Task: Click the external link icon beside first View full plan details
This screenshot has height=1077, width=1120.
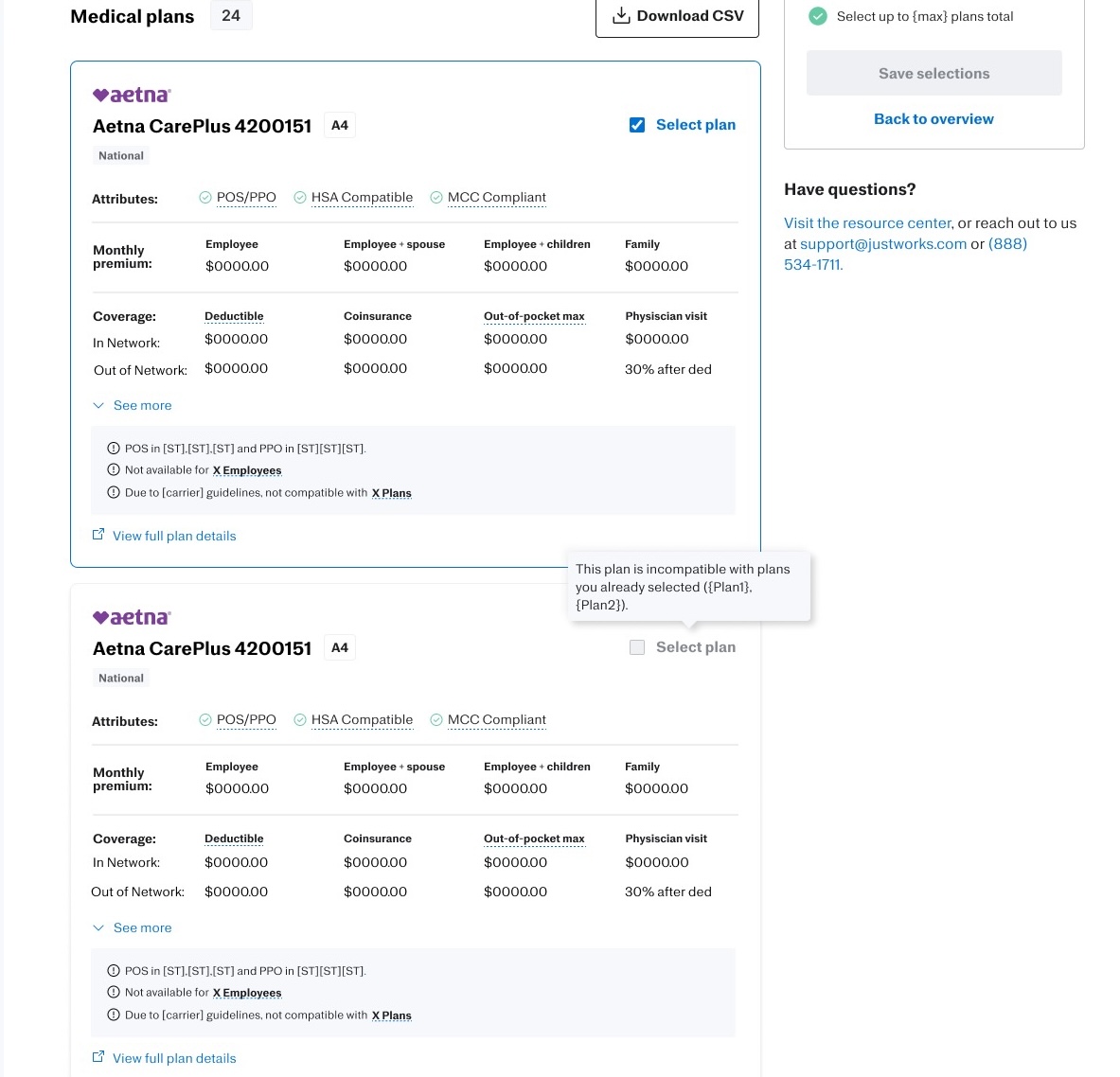Action: (x=98, y=535)
